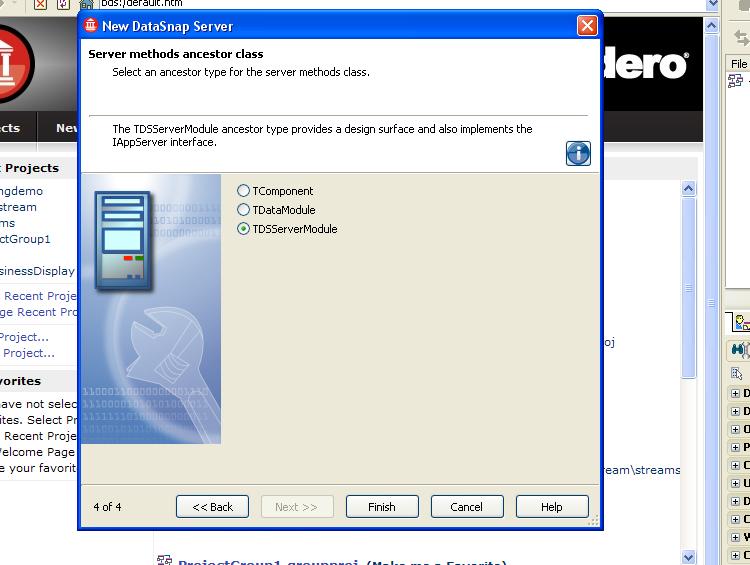Select the TComponent ancestor type

pyautogui.click(x=244, y=191)
